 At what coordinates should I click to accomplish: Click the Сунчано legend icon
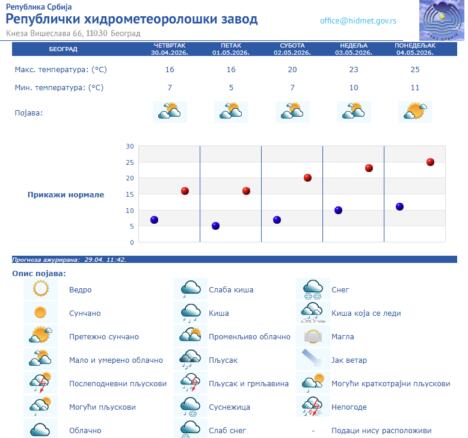40,313
